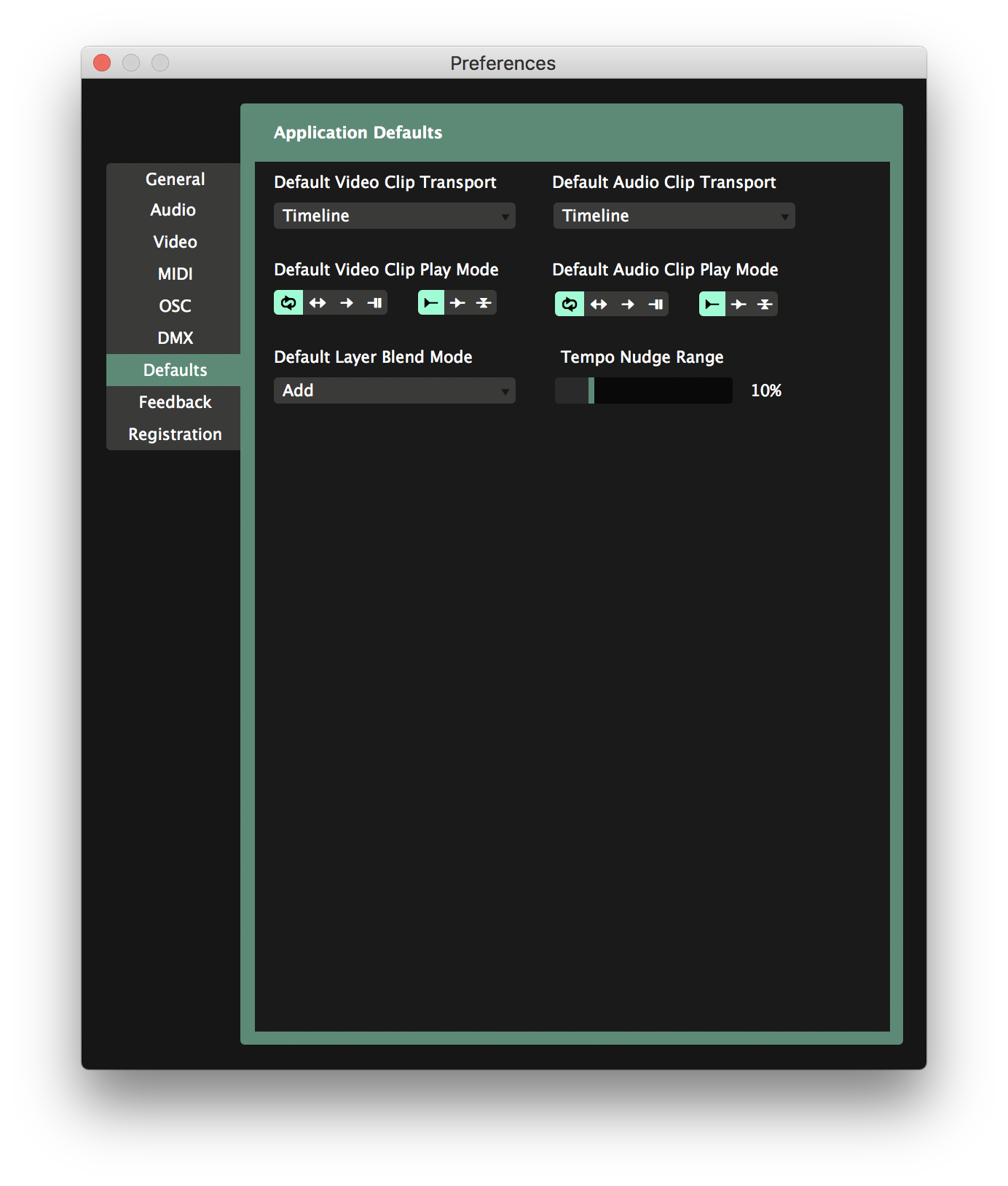Toggle last audio clip trigger option in three-button group
This screenshot has height=1186, width=1008.
click(x=765, y=305)
